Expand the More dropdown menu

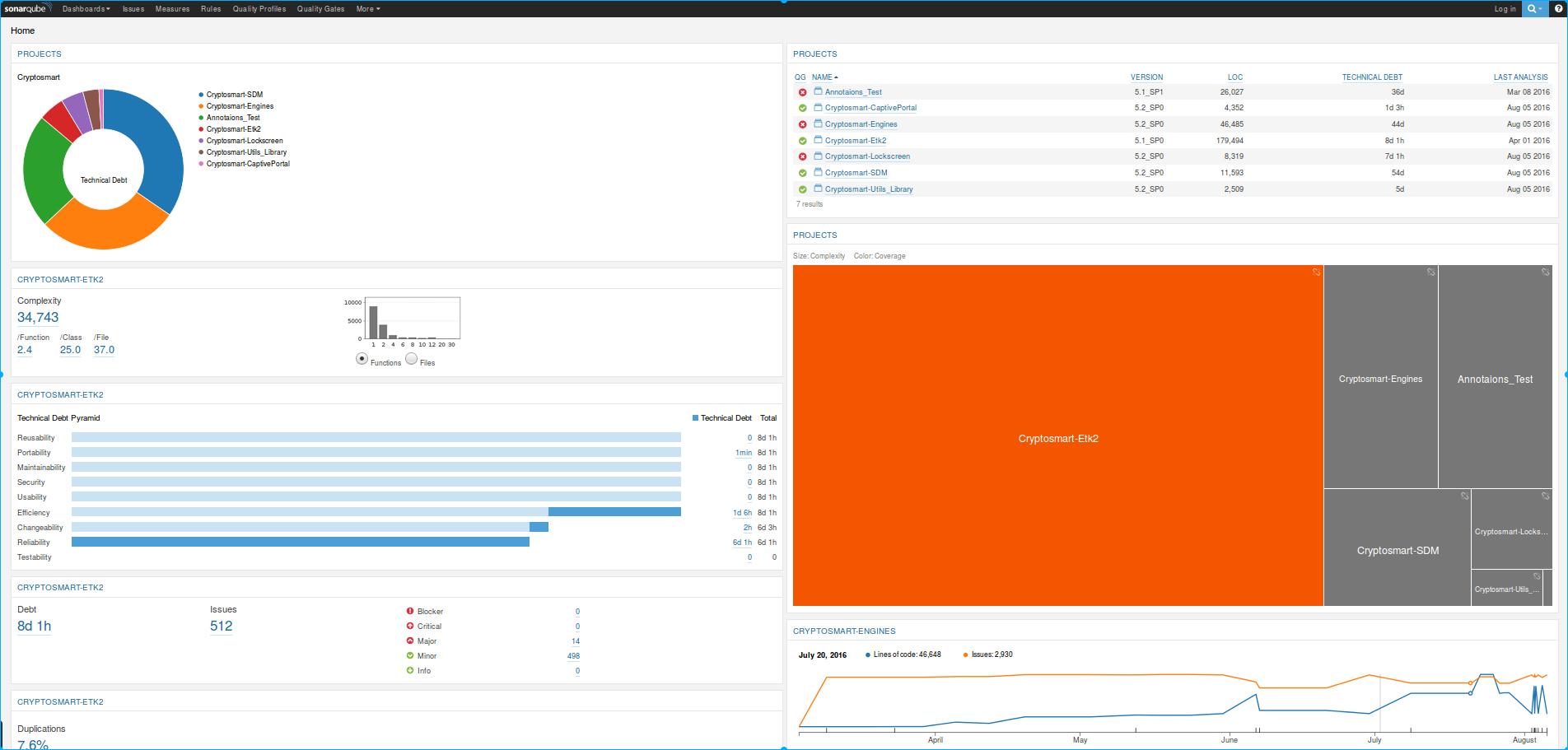(368, 9)
